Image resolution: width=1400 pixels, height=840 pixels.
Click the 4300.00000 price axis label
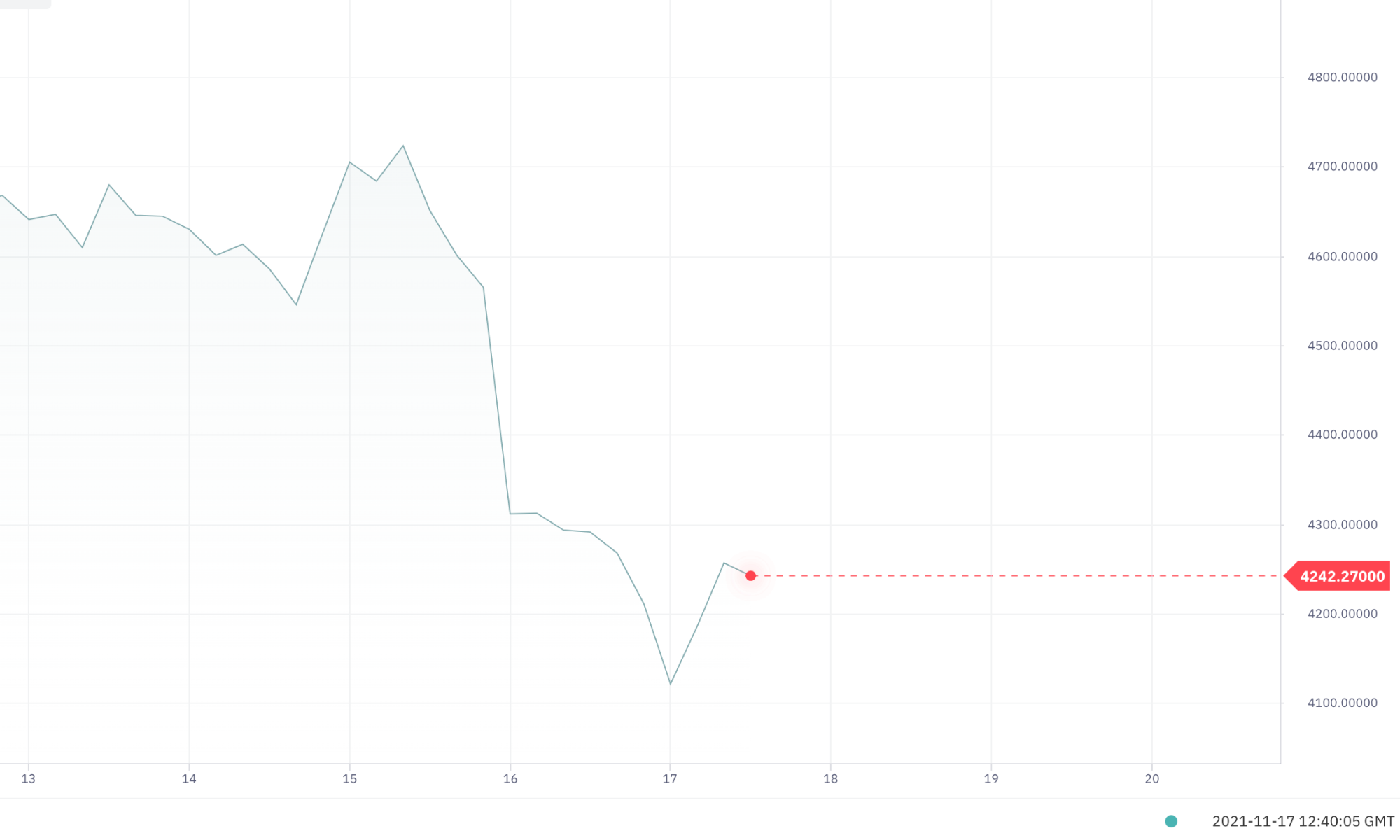[x=1342, y=525]
